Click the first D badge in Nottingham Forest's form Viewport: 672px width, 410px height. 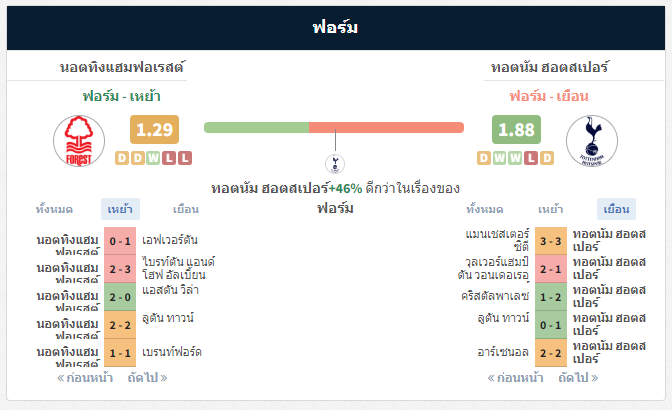122,158
